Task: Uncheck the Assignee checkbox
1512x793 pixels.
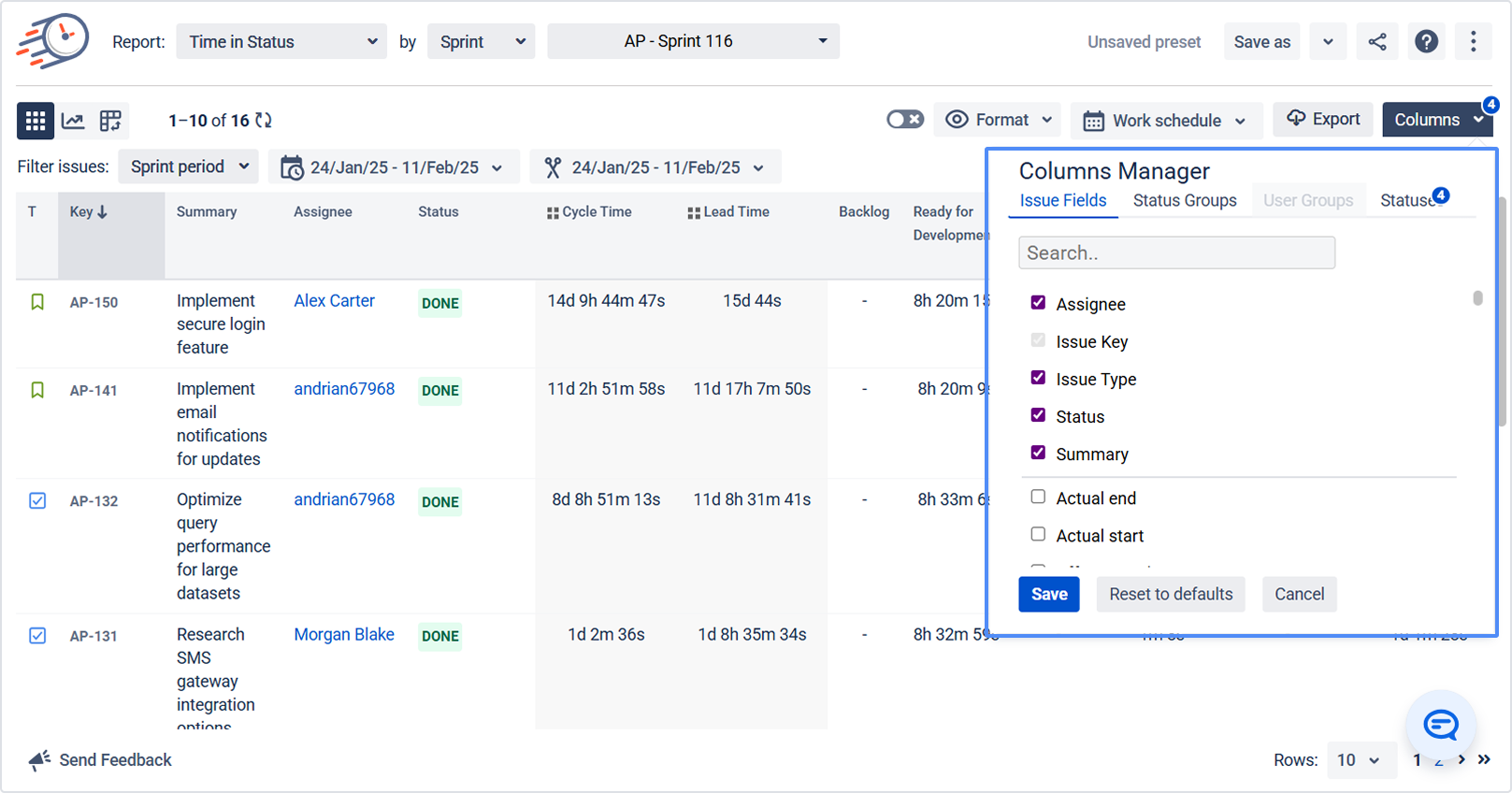Action: pos(1038,303)
